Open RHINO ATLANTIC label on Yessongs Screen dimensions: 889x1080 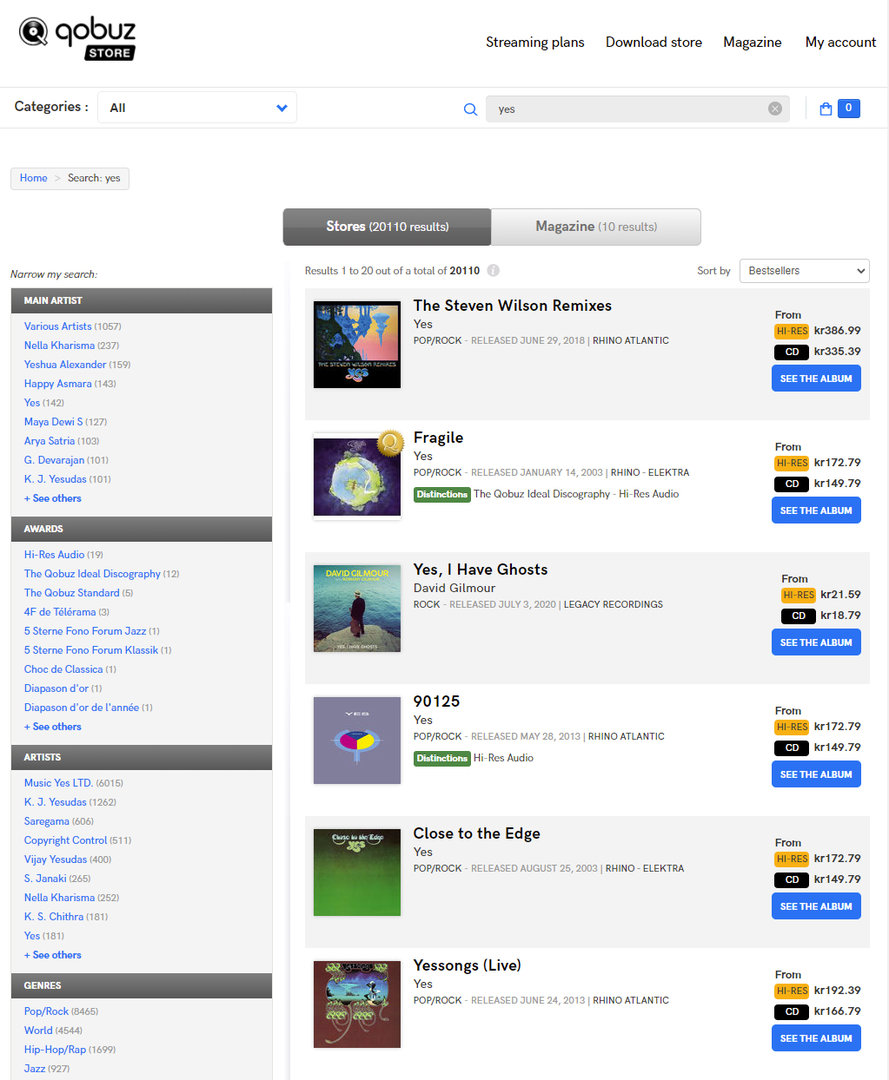click(631, 1001)
